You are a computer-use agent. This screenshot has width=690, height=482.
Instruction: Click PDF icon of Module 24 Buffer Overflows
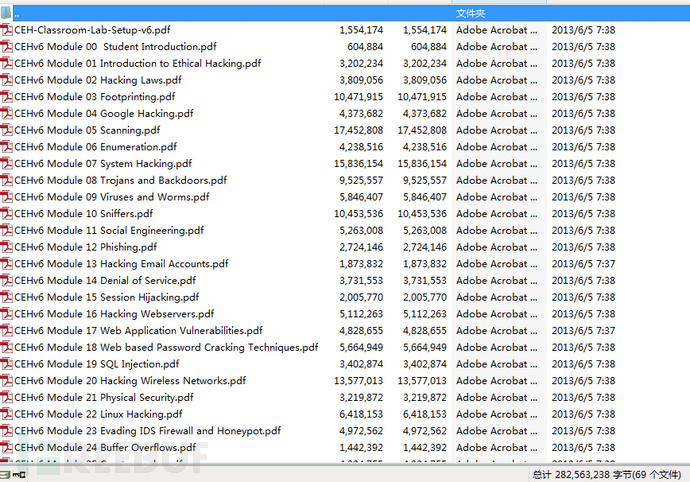[6, 448]
